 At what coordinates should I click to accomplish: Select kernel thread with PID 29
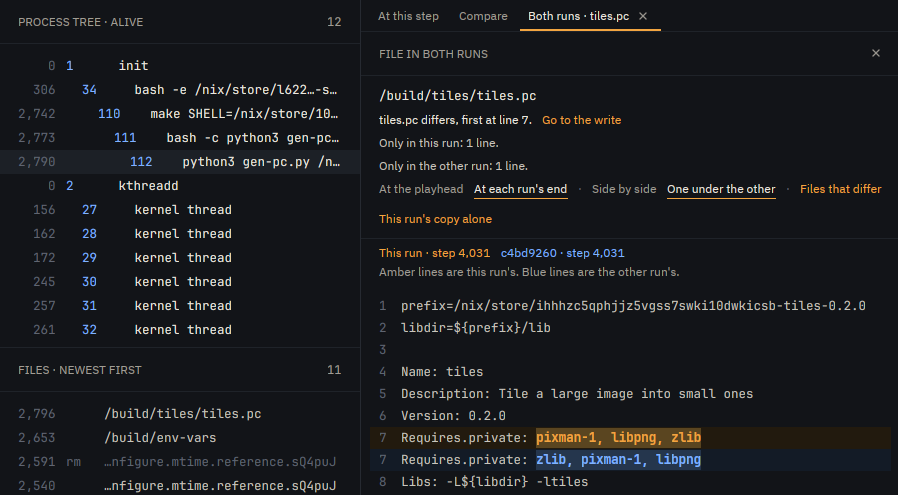click(x=180, y=258)
